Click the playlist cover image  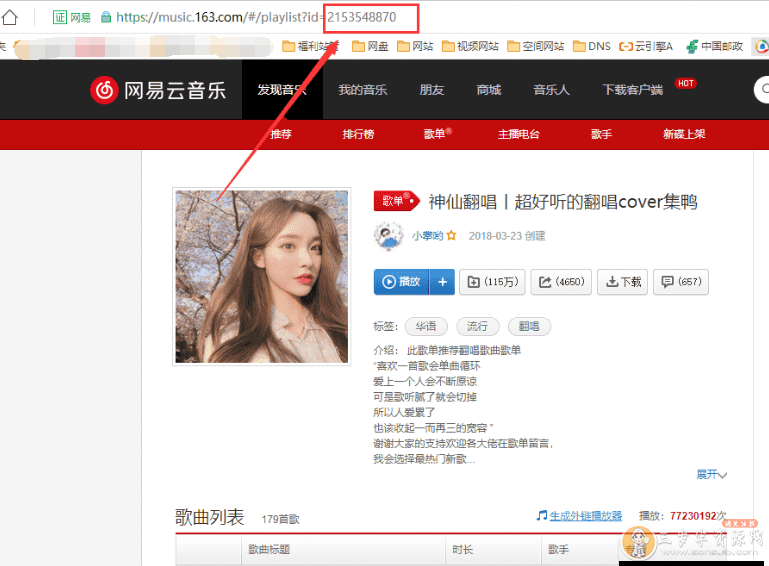[x=262, y=276]
